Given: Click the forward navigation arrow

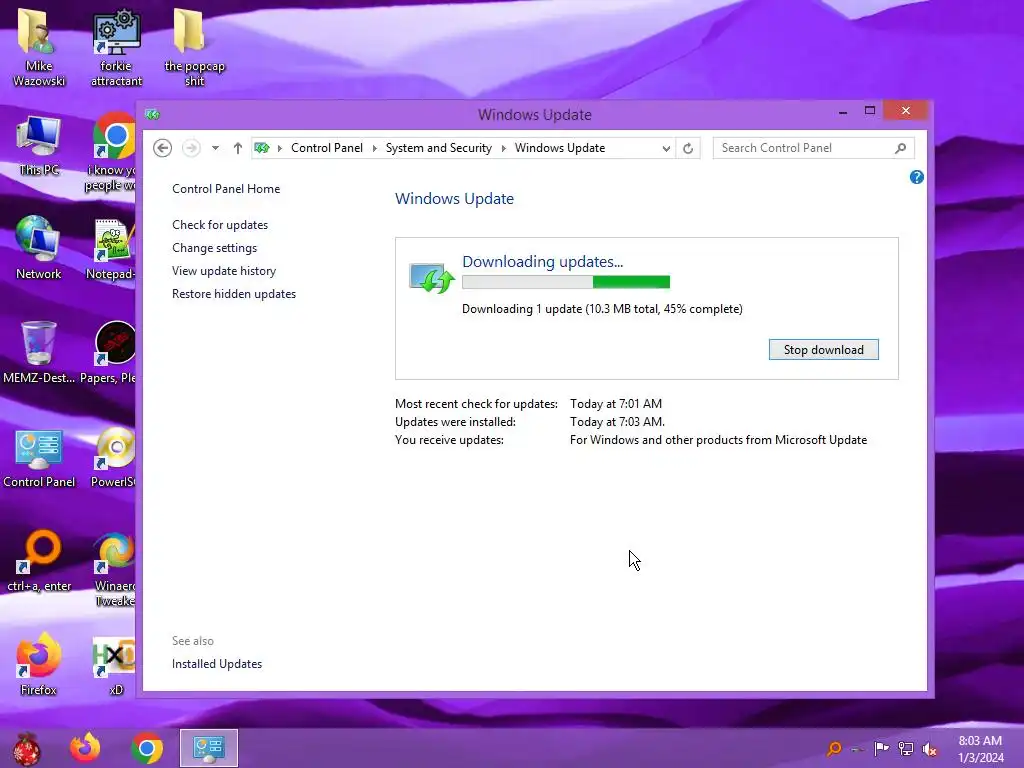Looking at the screenshot, I should [191, 148].
